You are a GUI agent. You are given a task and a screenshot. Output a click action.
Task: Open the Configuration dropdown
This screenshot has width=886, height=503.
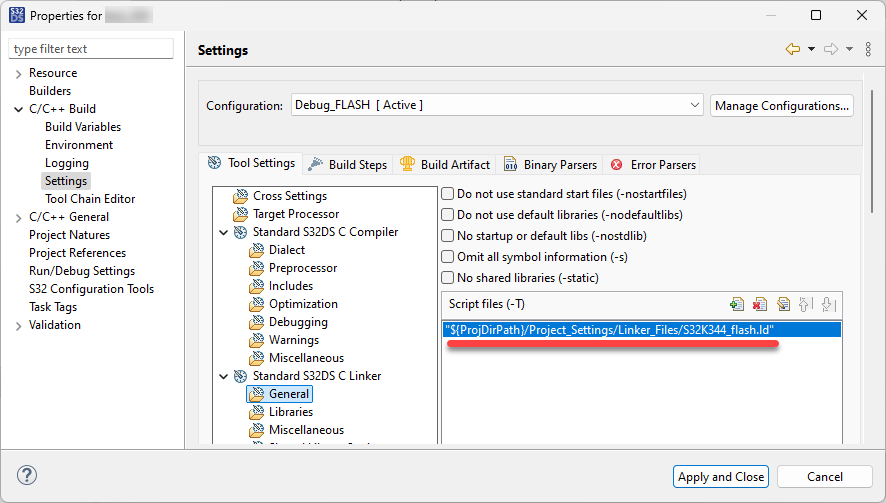point(497,105)
